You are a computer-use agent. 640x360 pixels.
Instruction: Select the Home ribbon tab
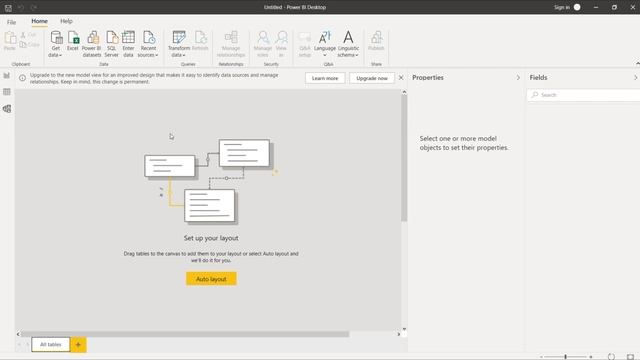pyautogui.click(x=40, y=21)
